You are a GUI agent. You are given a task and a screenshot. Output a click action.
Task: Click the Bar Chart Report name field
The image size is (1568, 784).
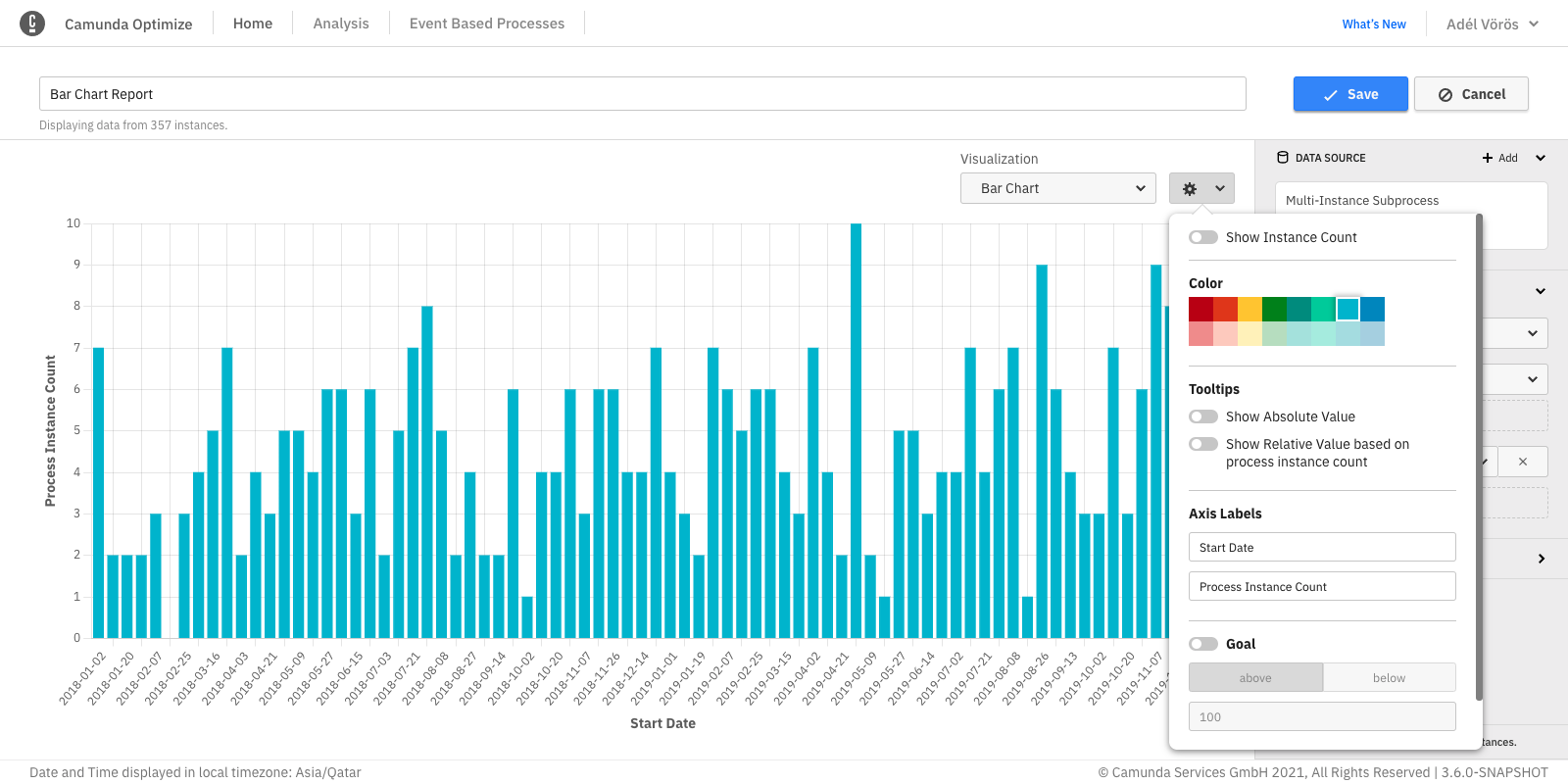click(642, 94)
